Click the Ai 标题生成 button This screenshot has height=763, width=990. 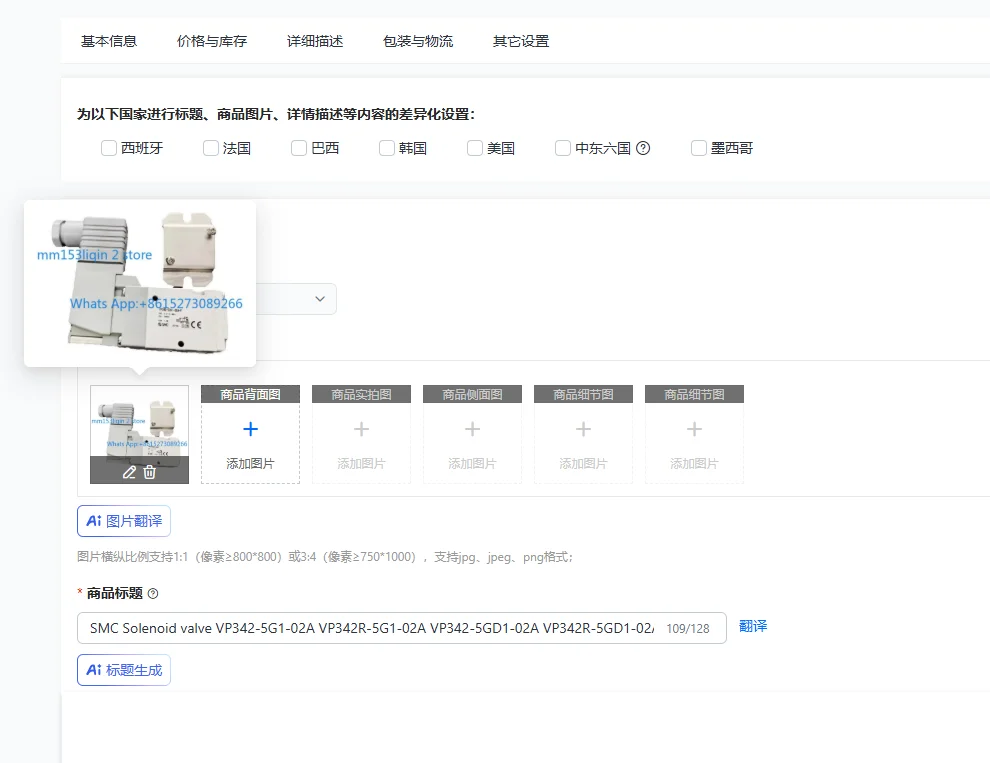click(124, 670)
